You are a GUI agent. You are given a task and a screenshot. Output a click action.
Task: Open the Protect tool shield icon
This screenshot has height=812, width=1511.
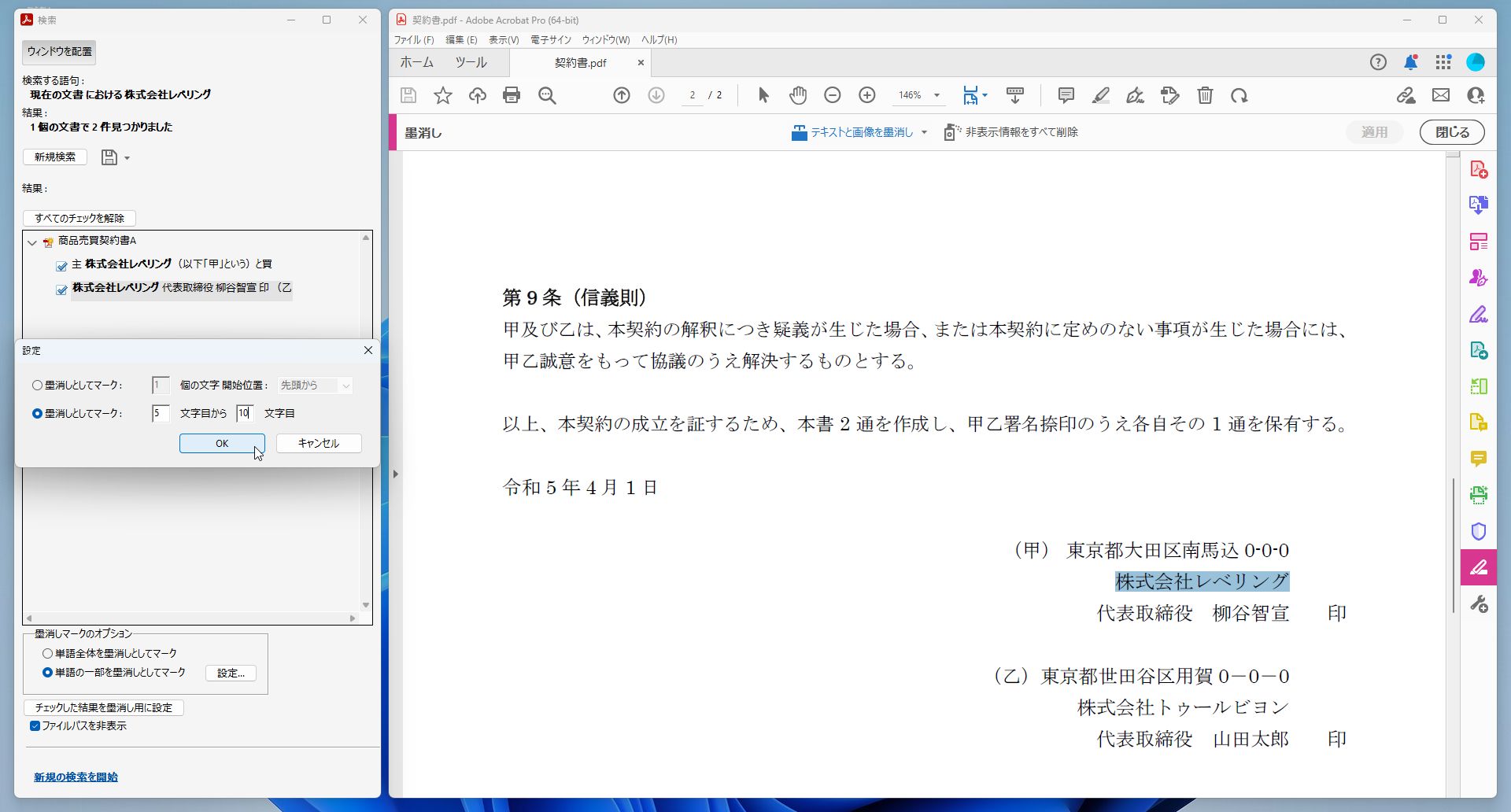click(1479, 531)
